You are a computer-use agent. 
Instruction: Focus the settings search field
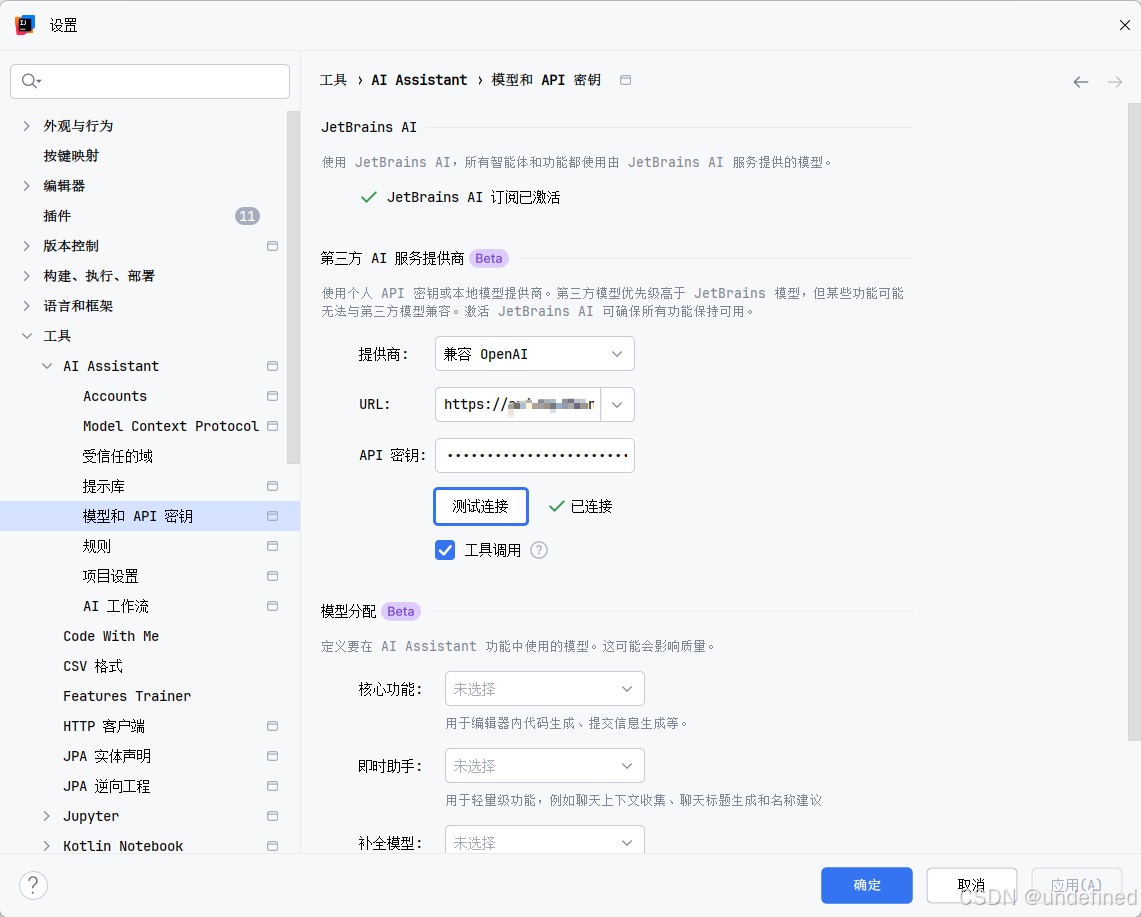(x=150, y=81)
